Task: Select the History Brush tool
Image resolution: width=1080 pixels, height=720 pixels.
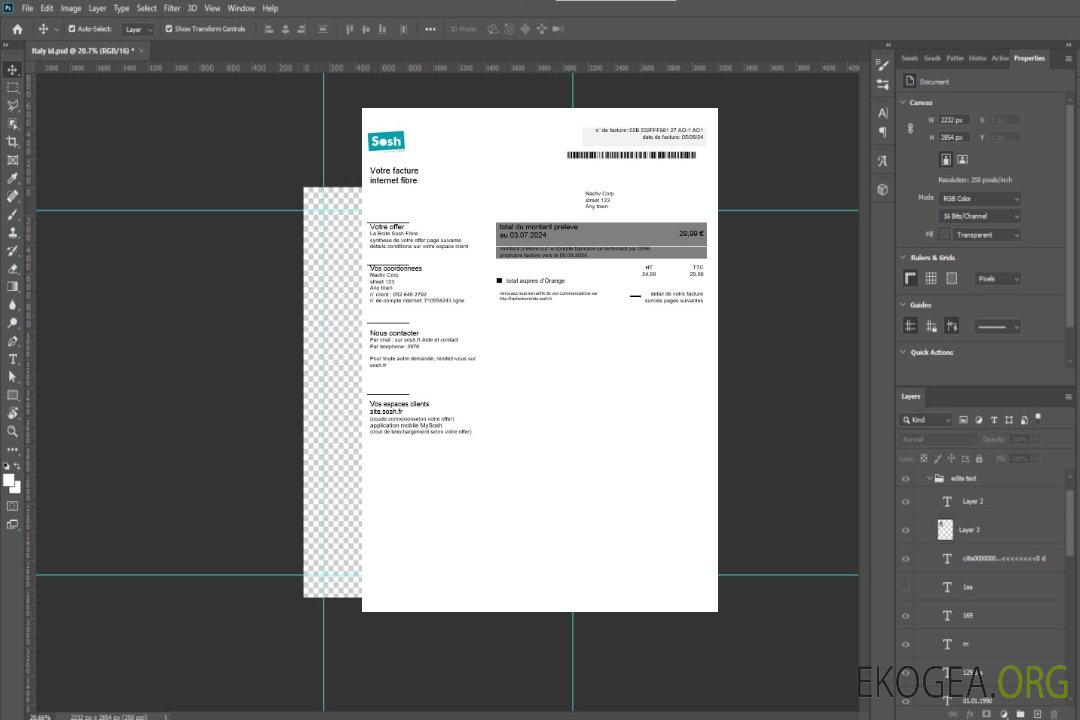Action: (12, 251)
